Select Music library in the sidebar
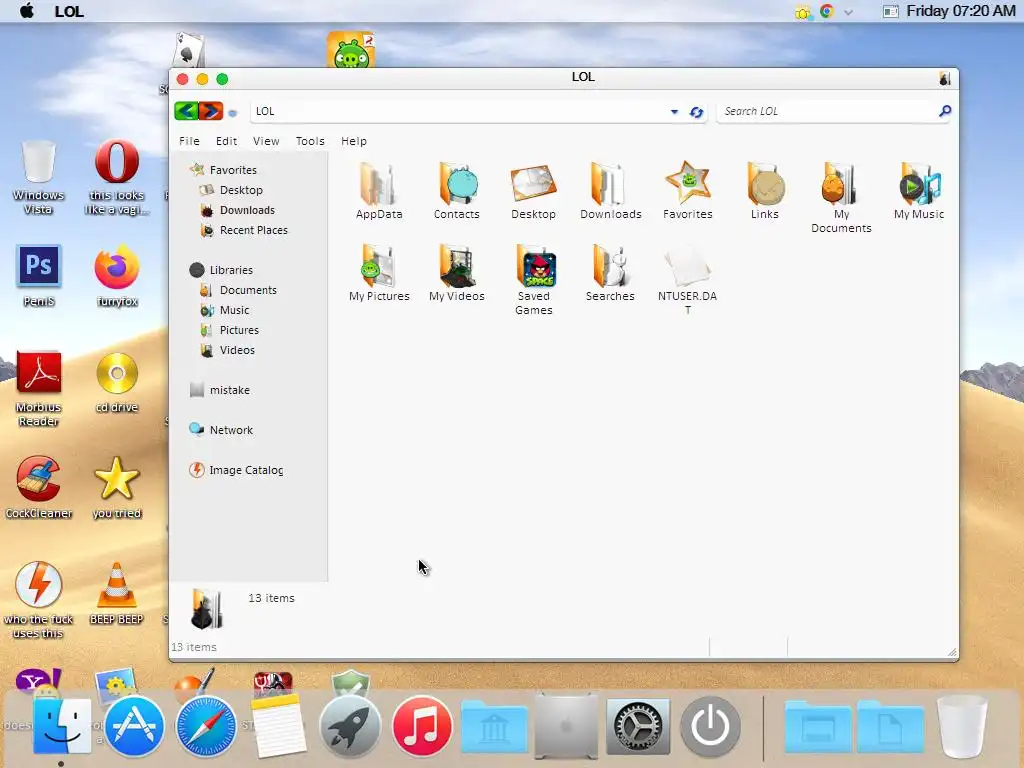Image resolution: width=1024 pixels, height=768 pixels. 225,310
